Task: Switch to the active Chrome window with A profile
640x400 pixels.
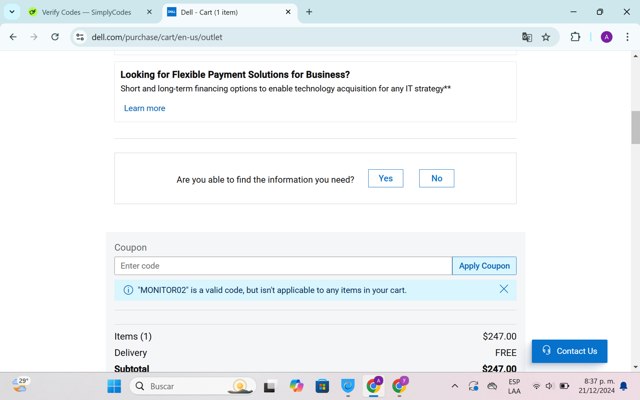Action: click(373, 386)
